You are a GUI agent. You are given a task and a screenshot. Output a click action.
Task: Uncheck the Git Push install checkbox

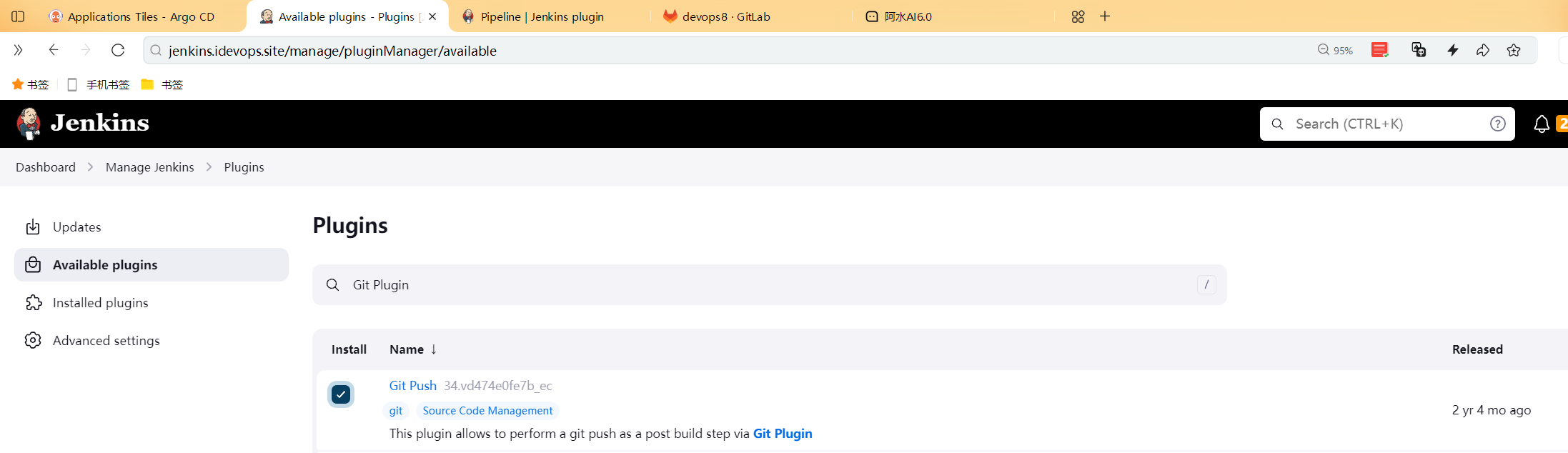(341, 394)
